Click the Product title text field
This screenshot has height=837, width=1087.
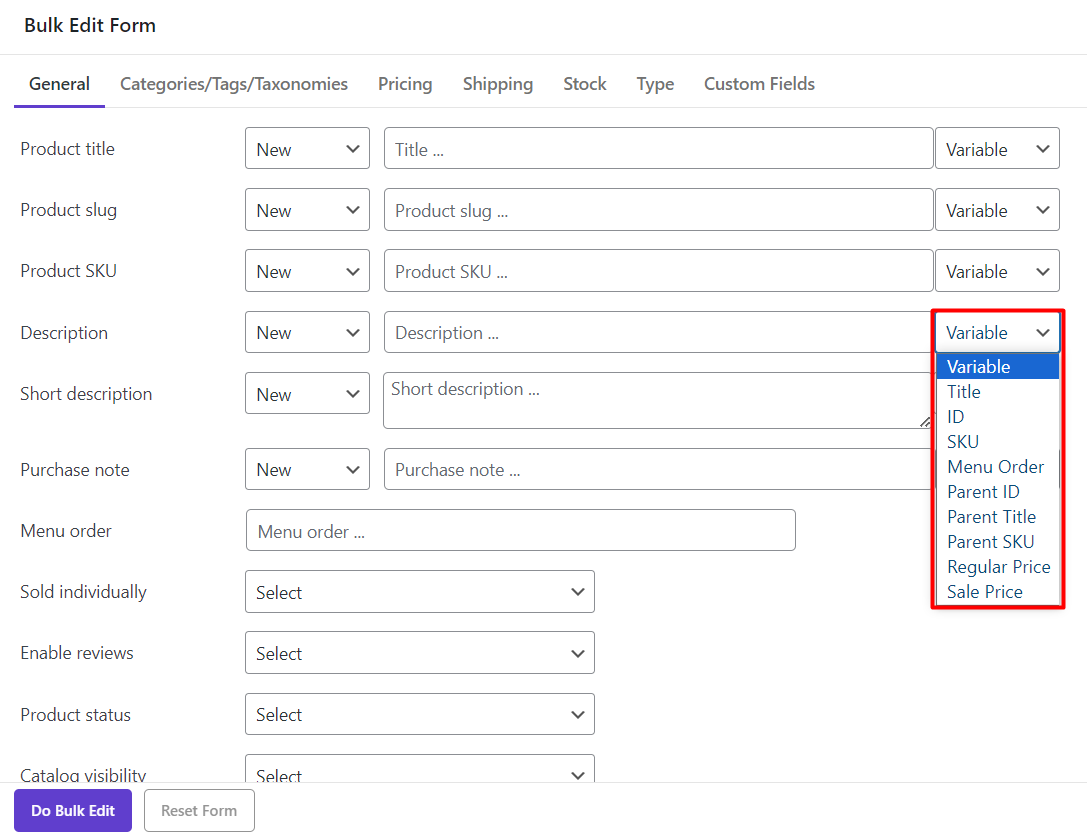pos(659,148)
